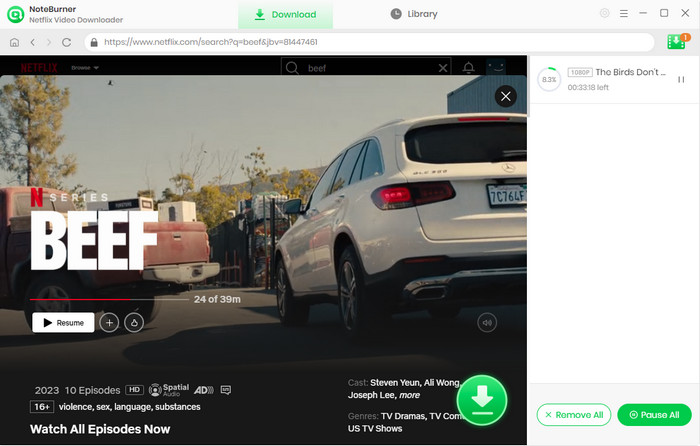Clear the Netflix search text
The image size is (700, 446).
pos(443,68)
